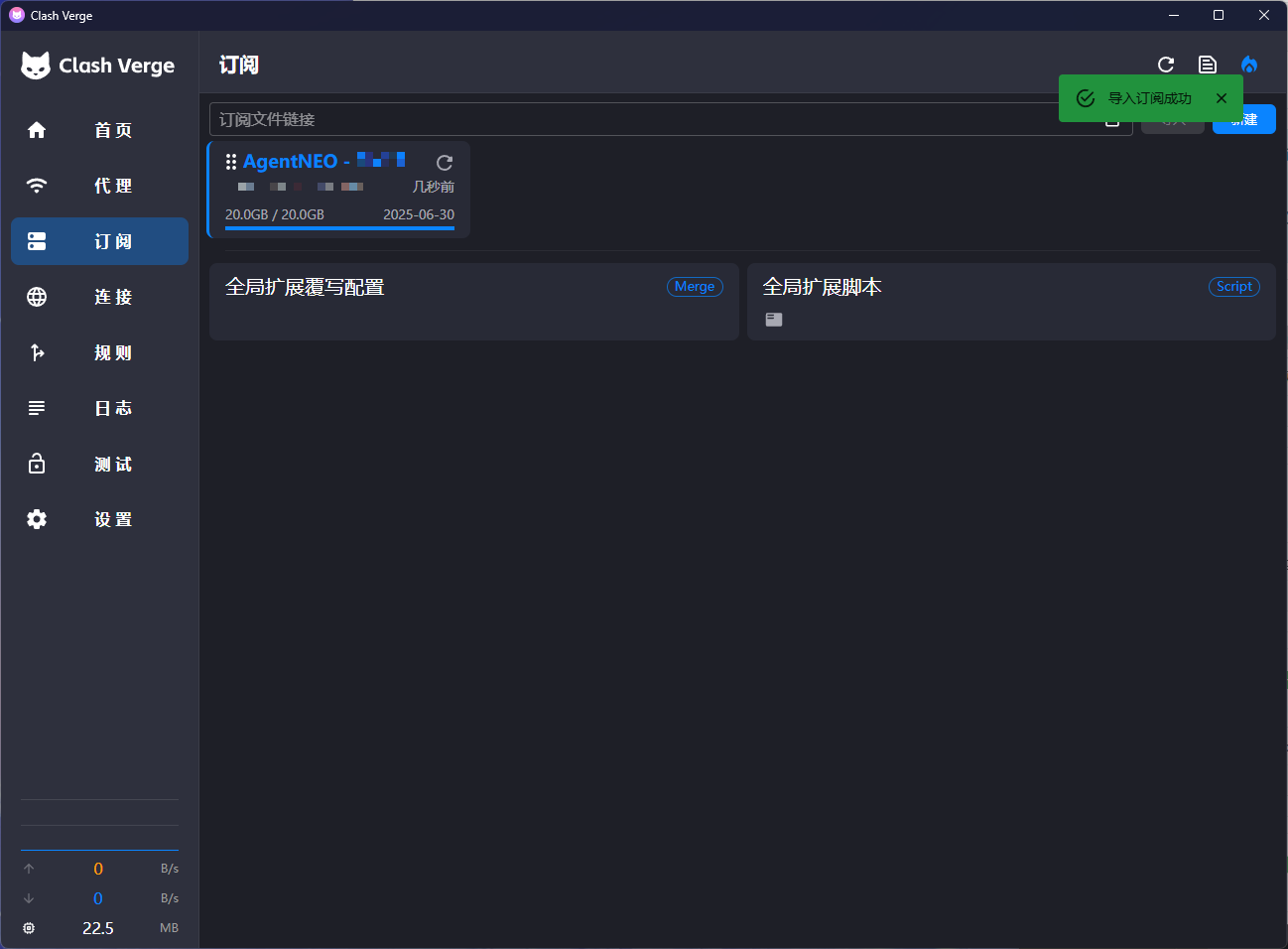Dismiss the 导入订阅成功 notification

[x=1222, y=98]
